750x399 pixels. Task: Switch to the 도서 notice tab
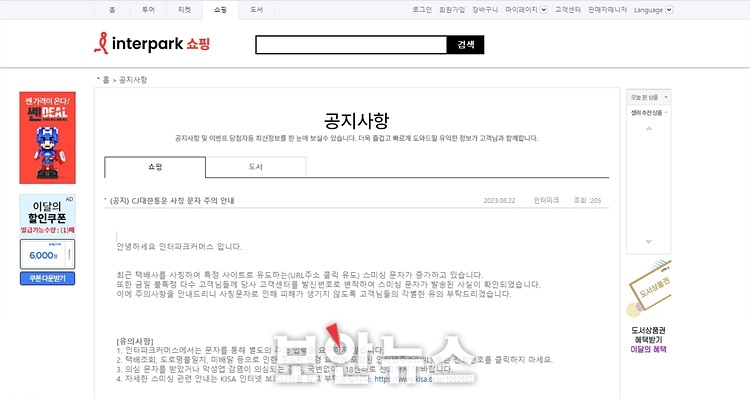(x=256, y=167)
